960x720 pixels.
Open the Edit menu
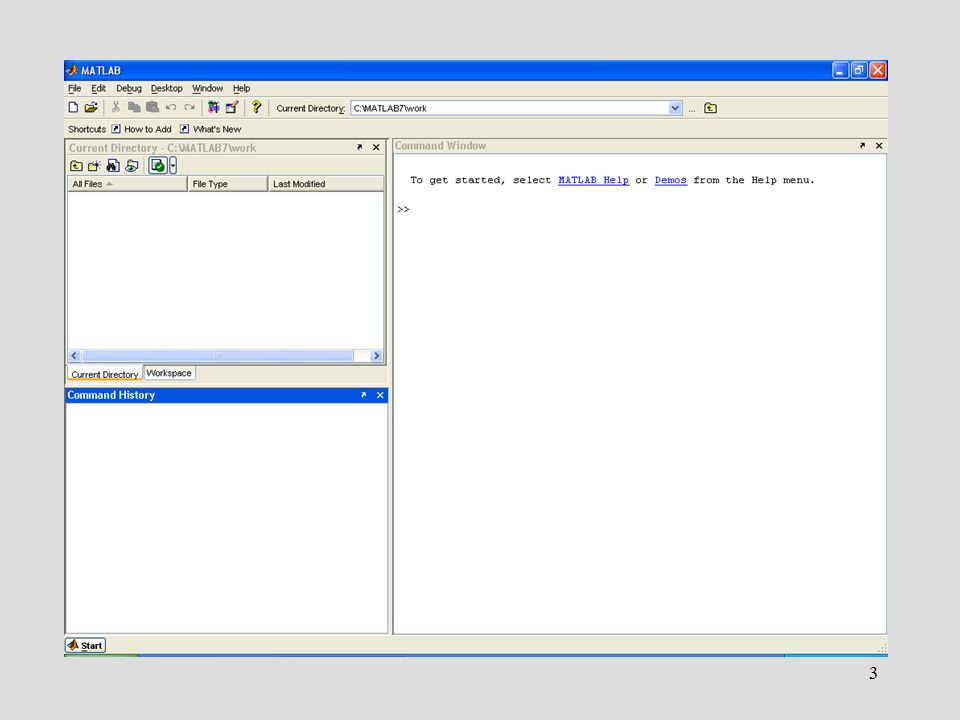(x=99, y=88)
